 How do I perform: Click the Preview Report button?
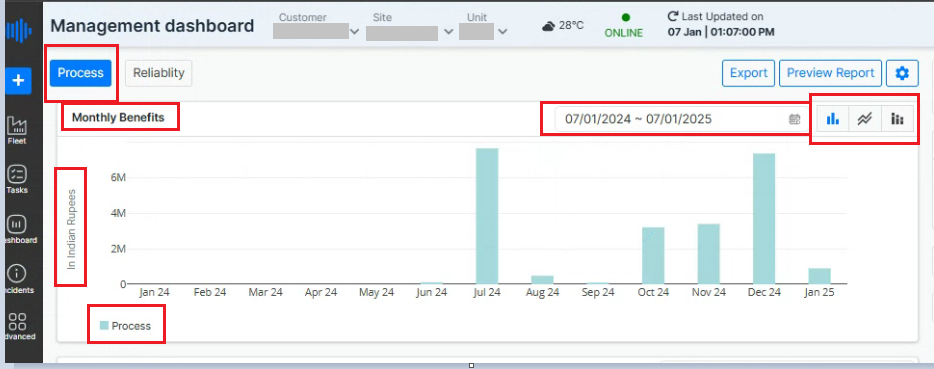830,73
